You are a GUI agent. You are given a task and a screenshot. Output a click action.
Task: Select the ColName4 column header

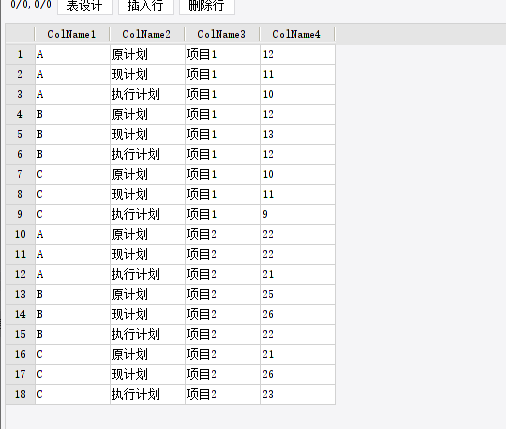click(297, 34)
